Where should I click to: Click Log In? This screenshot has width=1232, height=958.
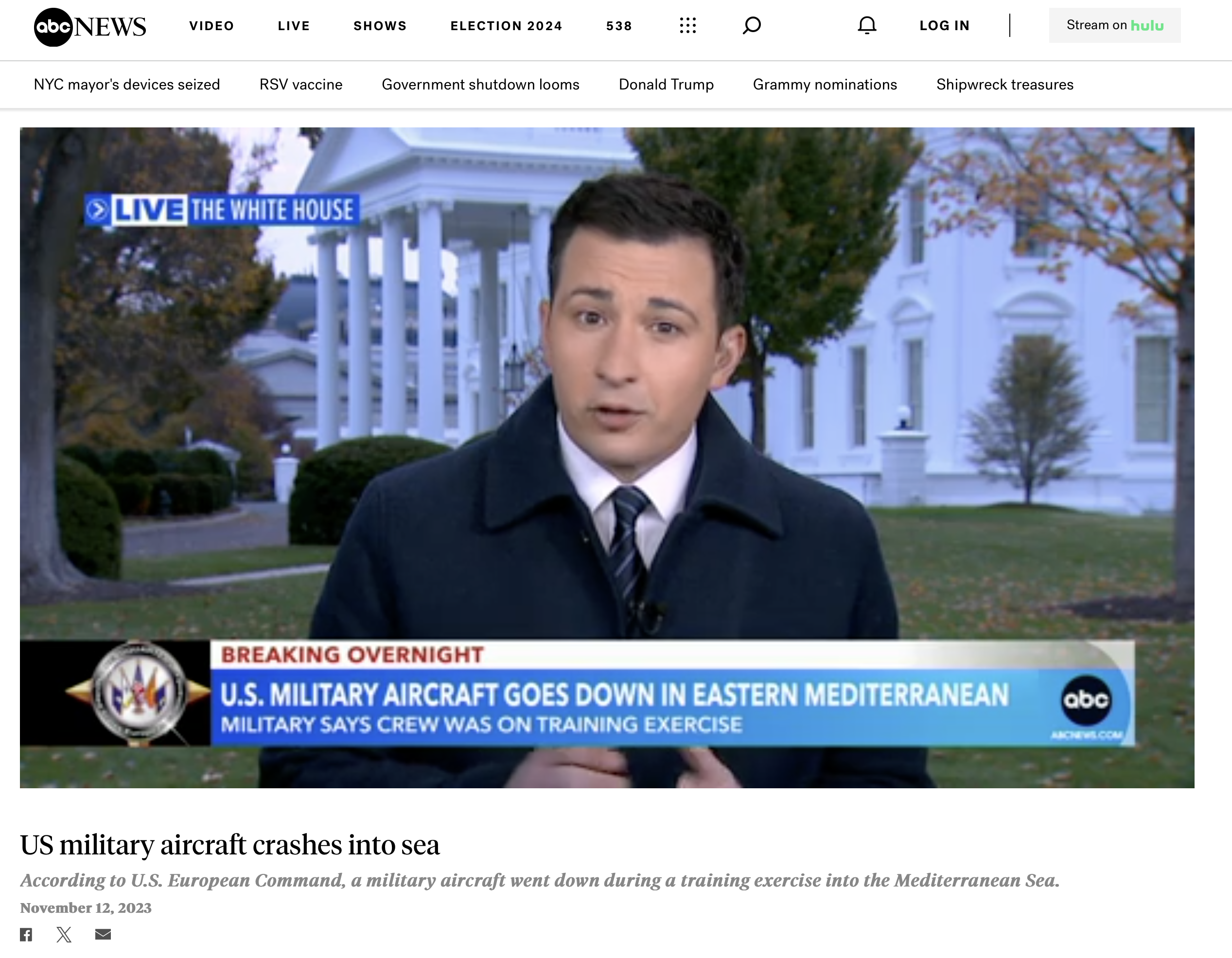pos(945,25)
